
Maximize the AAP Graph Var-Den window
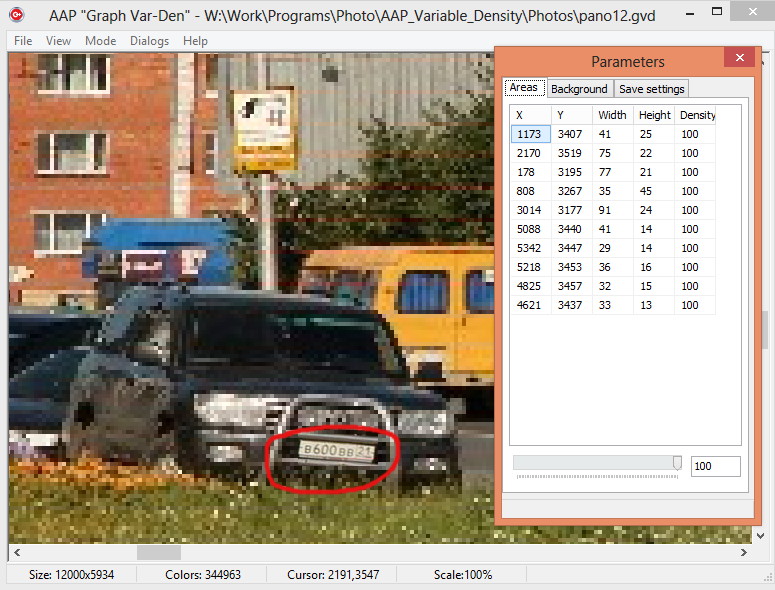pyautogui.click(x=717, y=11)
